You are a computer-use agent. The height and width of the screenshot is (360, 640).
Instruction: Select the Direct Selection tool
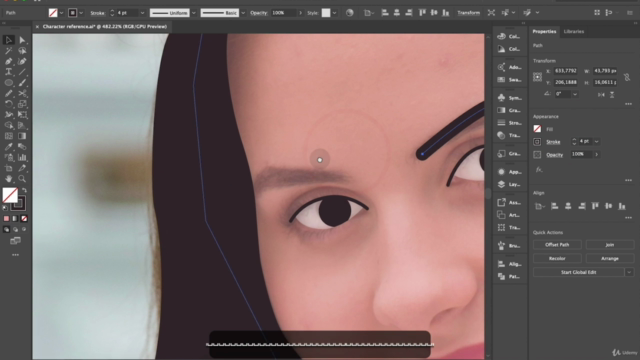click(22, 40)
